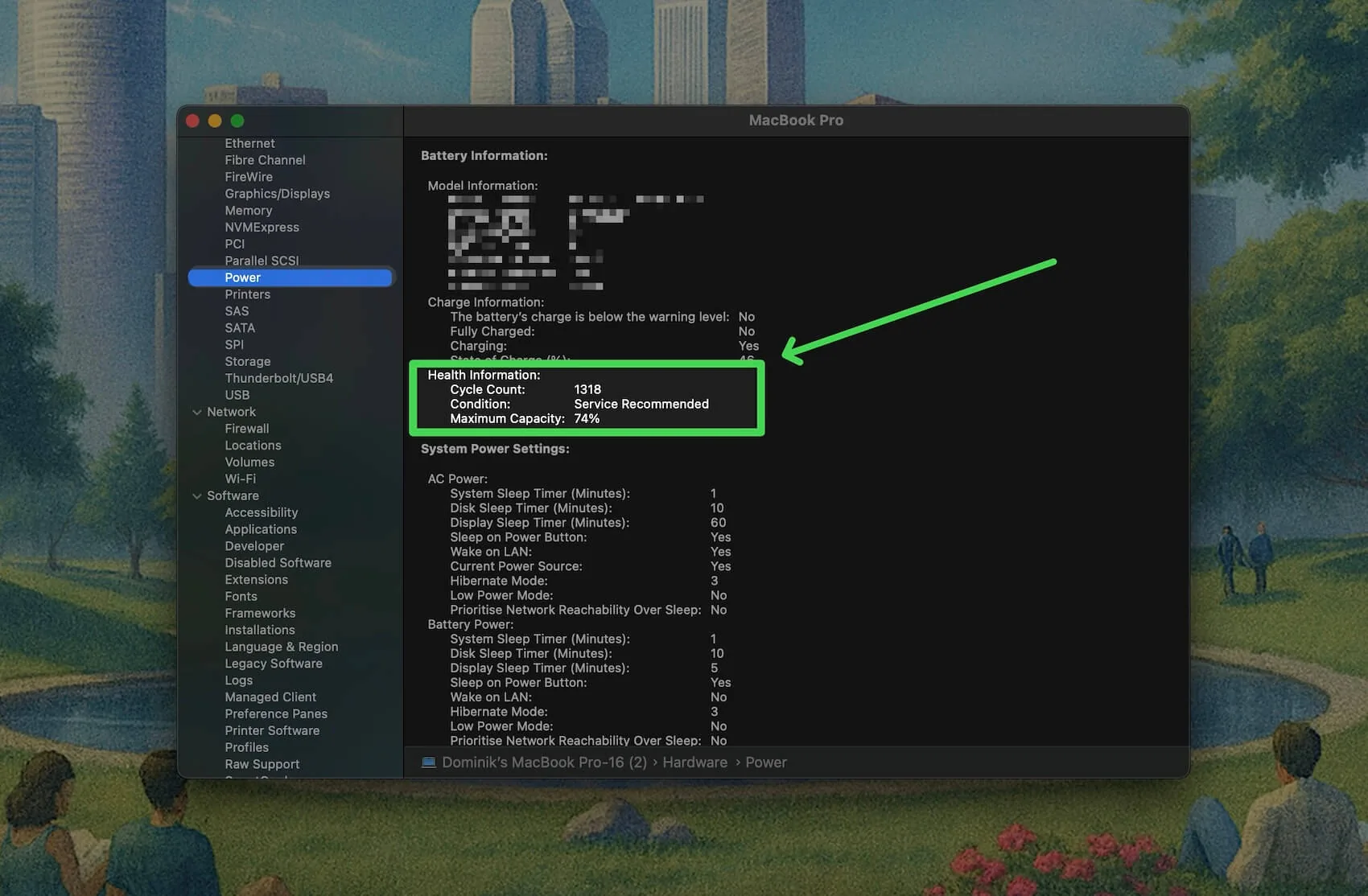Open Thunderbolt/USB4 details
The image size is (1368, 896).
pos(278,378)
